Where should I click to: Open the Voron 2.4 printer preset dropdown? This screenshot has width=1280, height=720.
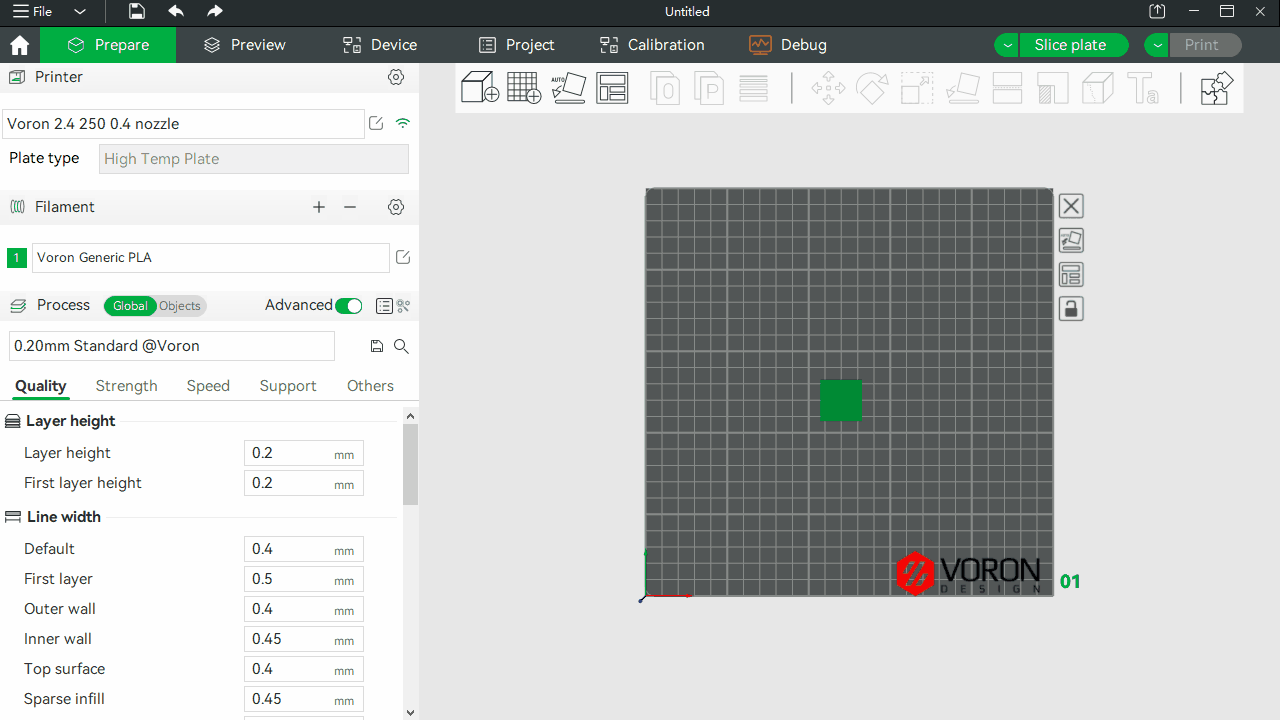(183, 124)
